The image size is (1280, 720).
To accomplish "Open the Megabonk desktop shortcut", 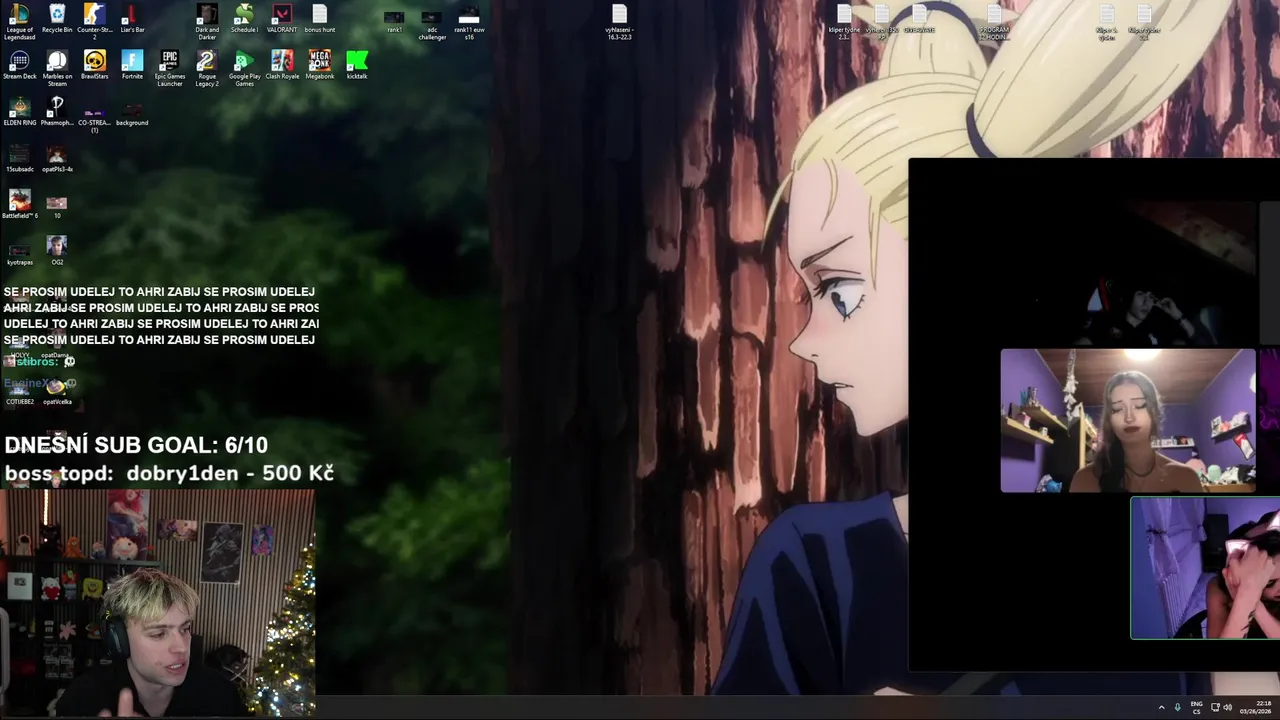I will tap(320, 65).
